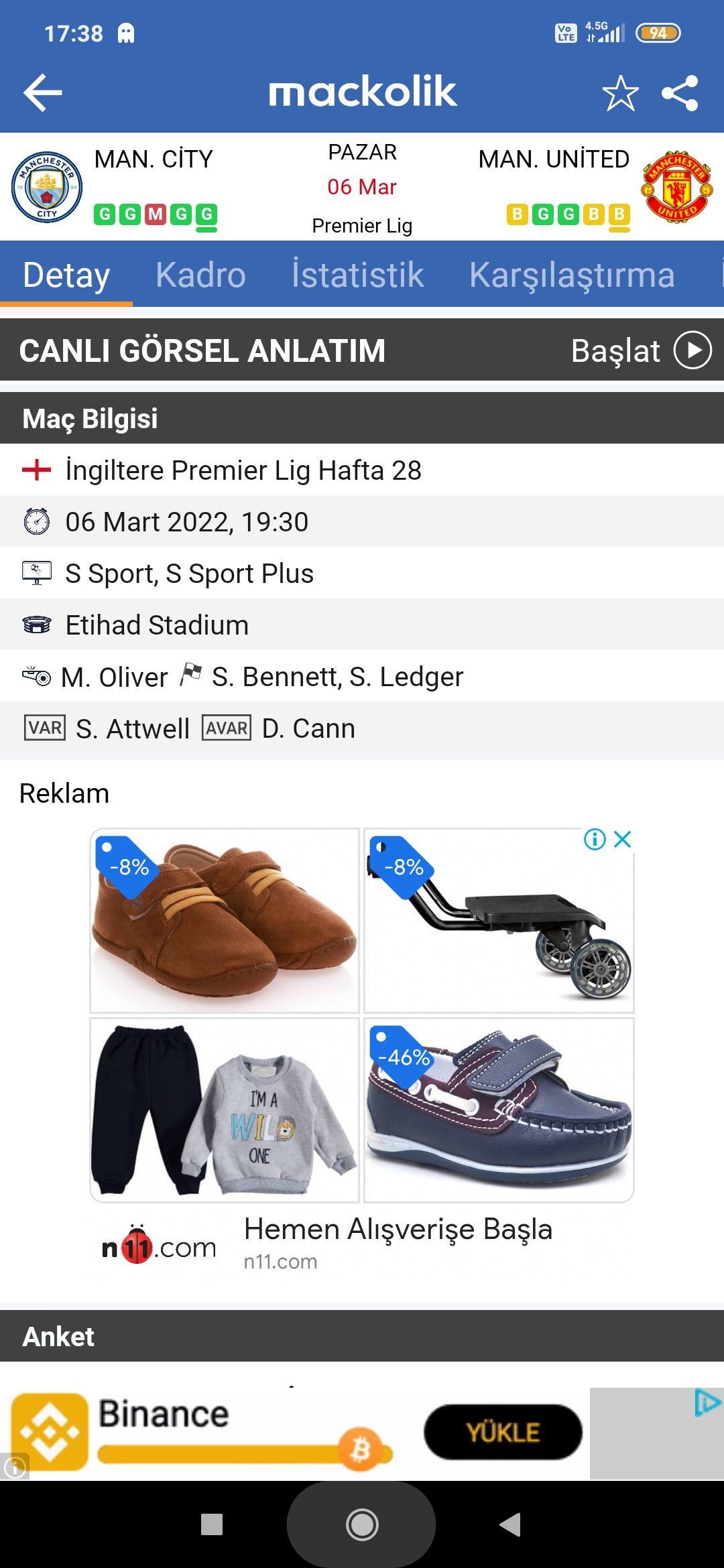
Task: Switch to the Kadro tab
Action: (x=200, y=275)
